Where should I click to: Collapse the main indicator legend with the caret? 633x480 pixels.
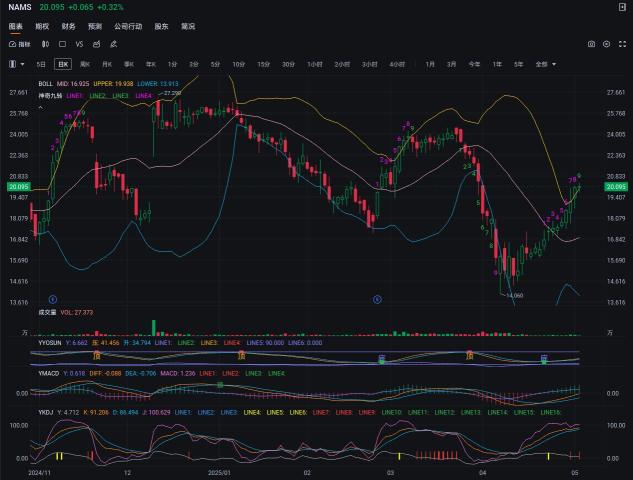40,108
